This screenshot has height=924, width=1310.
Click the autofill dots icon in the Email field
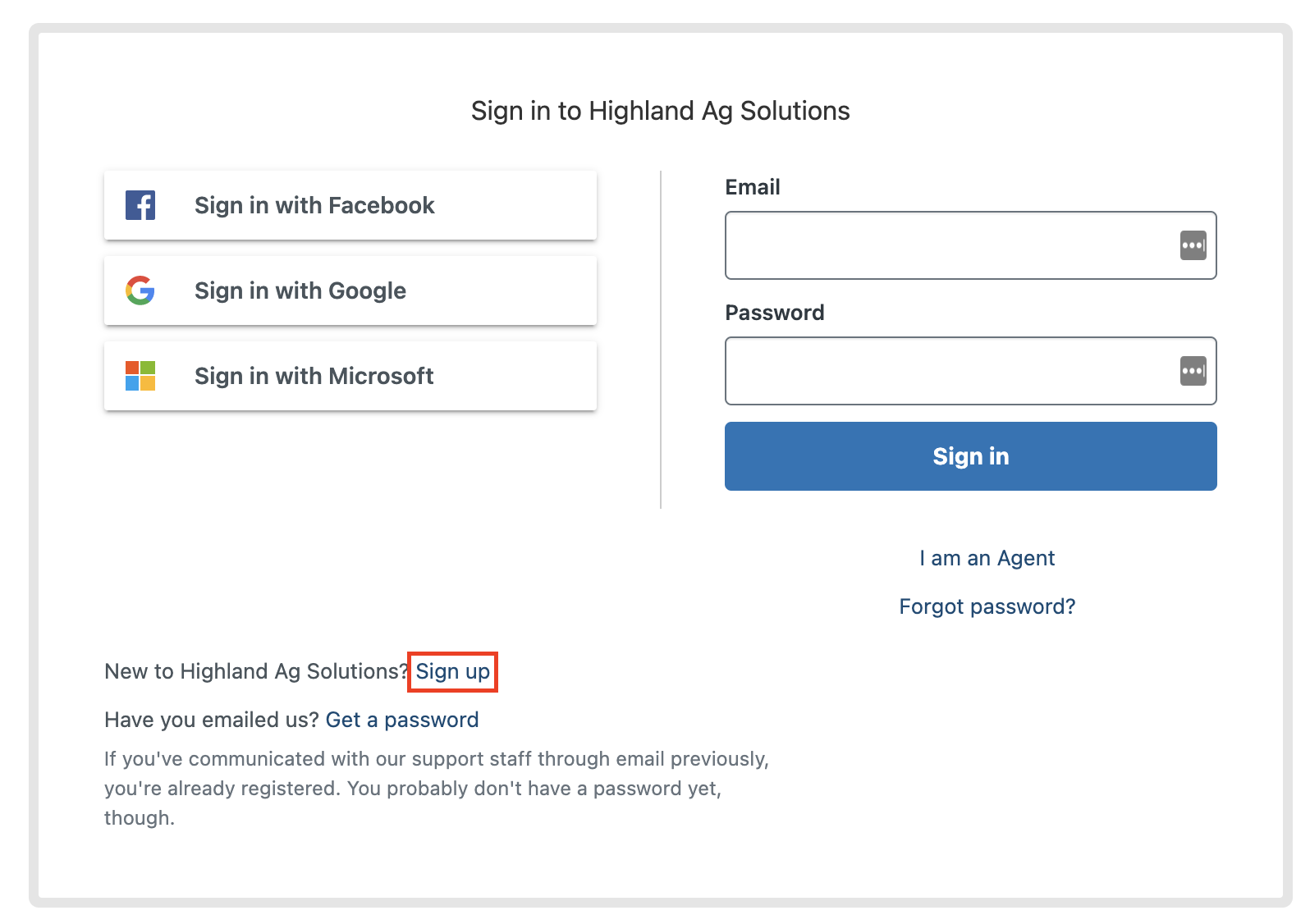click(1193, 245)
